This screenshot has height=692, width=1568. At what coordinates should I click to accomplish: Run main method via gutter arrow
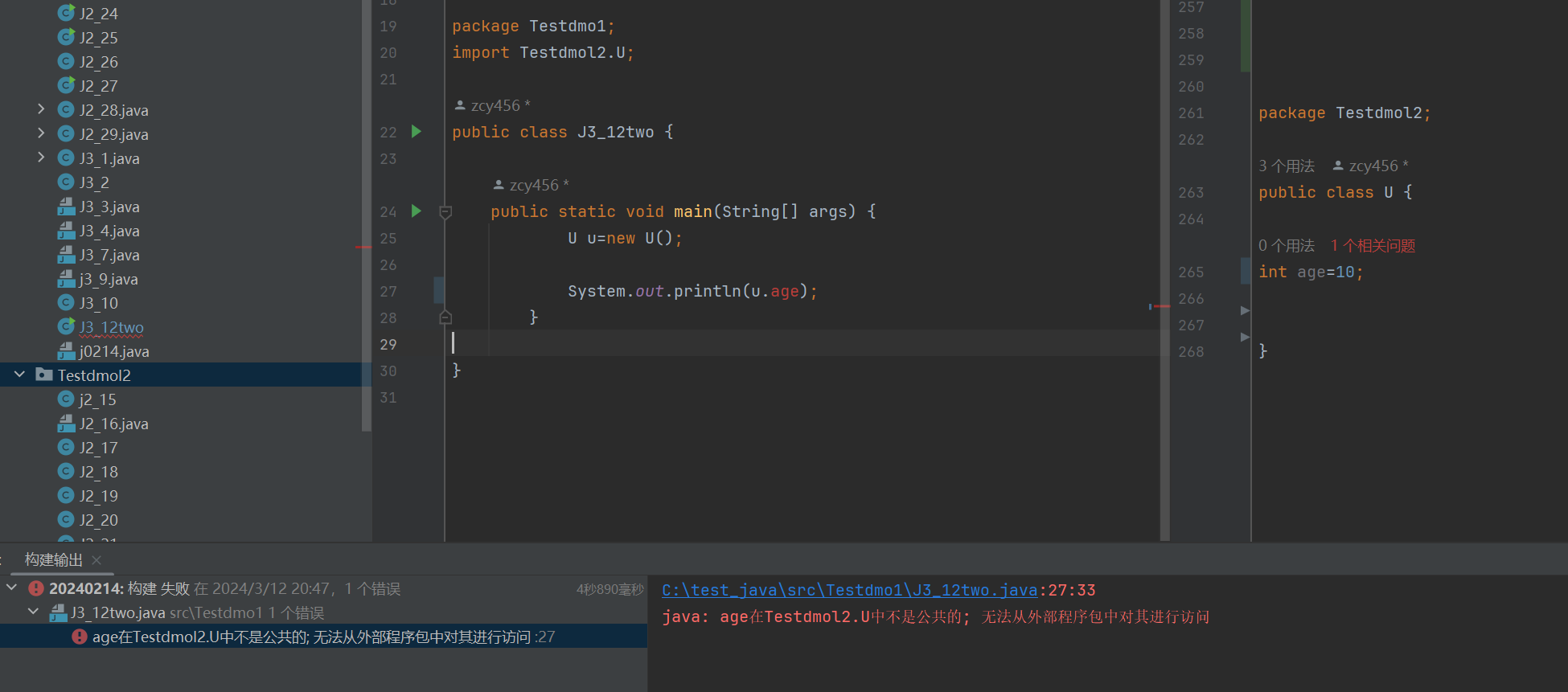point(417,211)
